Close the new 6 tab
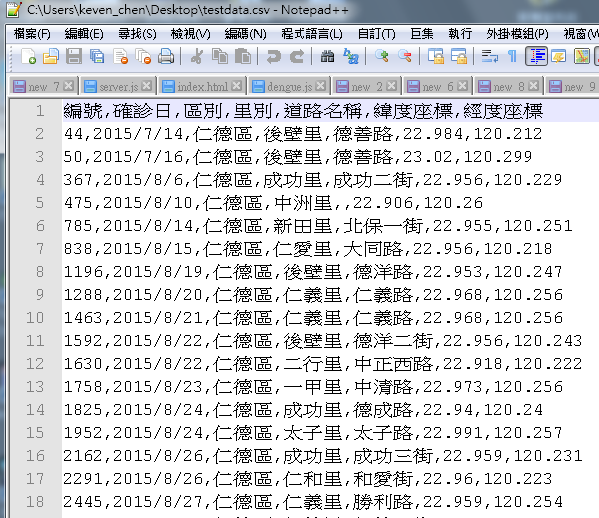The image size is (599, 518). (462, 86)
